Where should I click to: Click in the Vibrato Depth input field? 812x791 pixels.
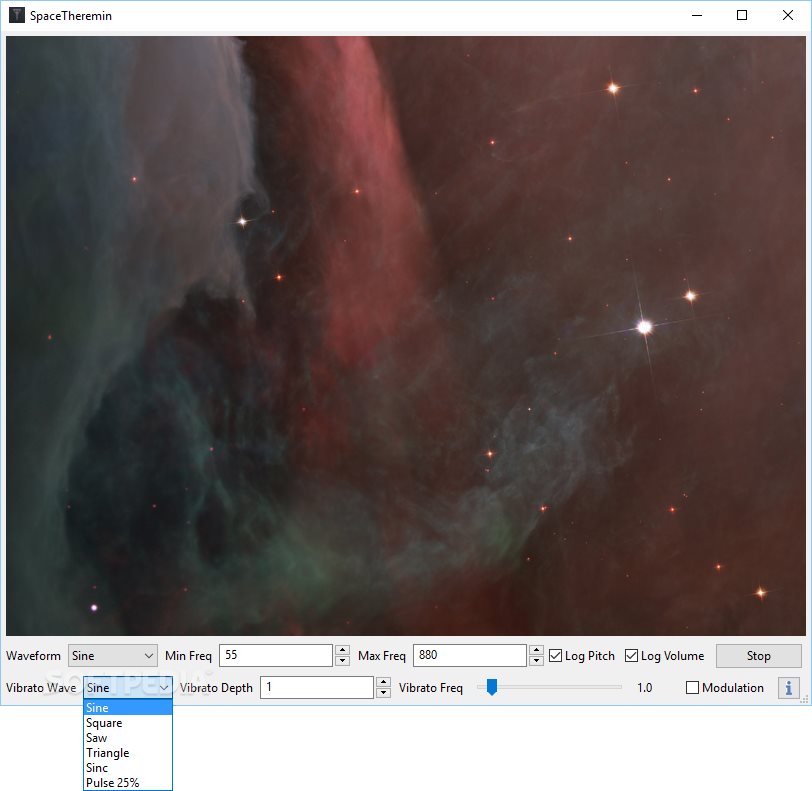pyautogui.click(x=316, y=687)
